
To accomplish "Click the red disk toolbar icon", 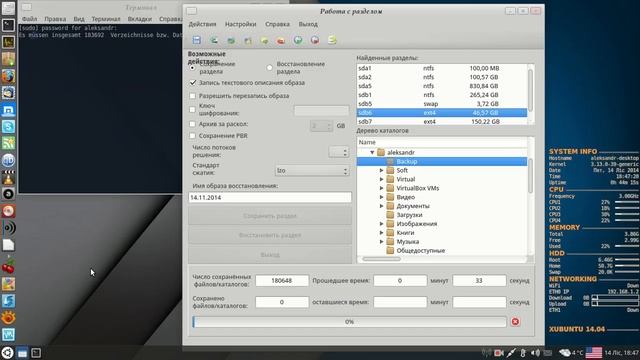I will tap(281, 40).
